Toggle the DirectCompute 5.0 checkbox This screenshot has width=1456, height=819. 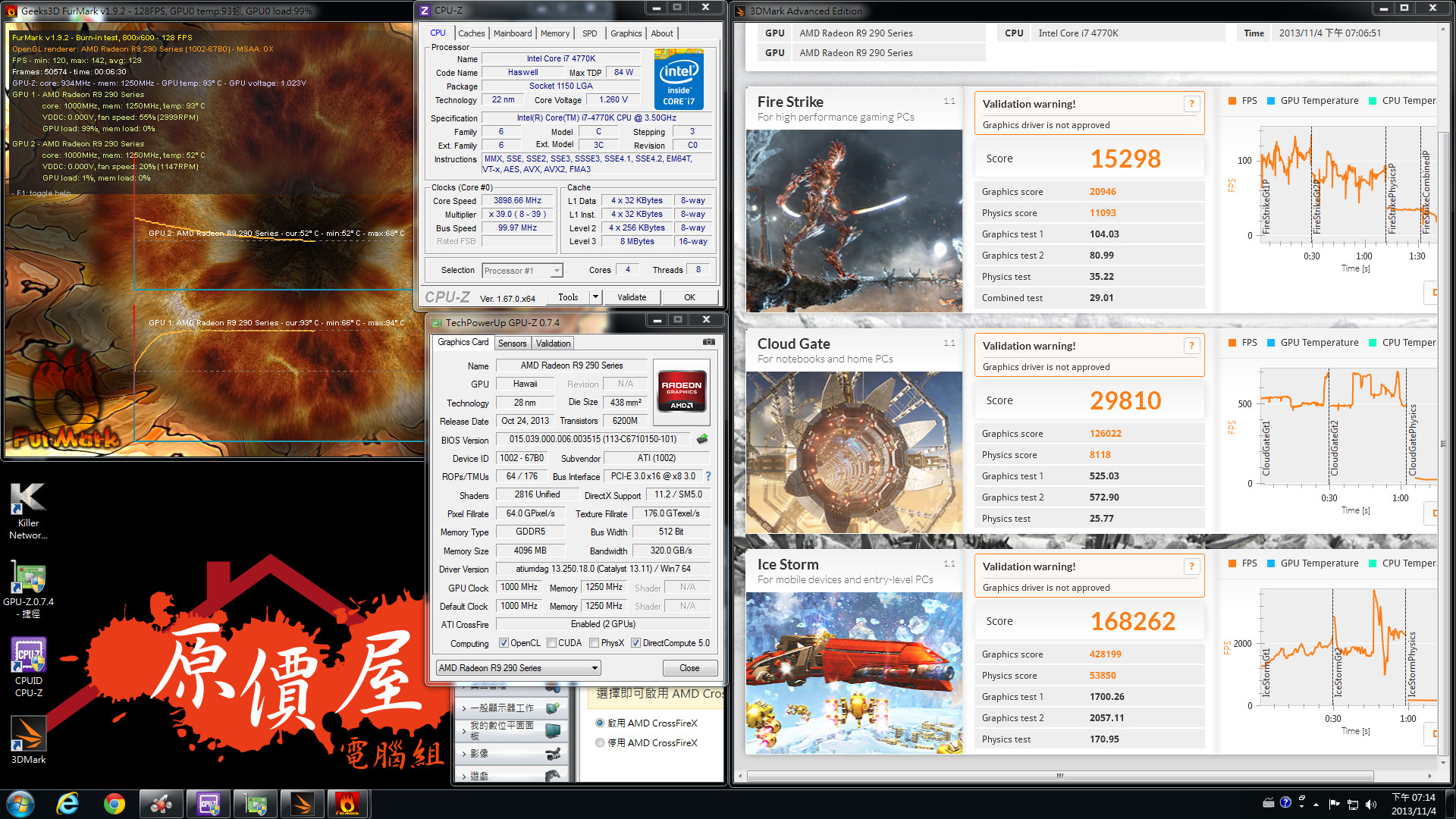635,643
